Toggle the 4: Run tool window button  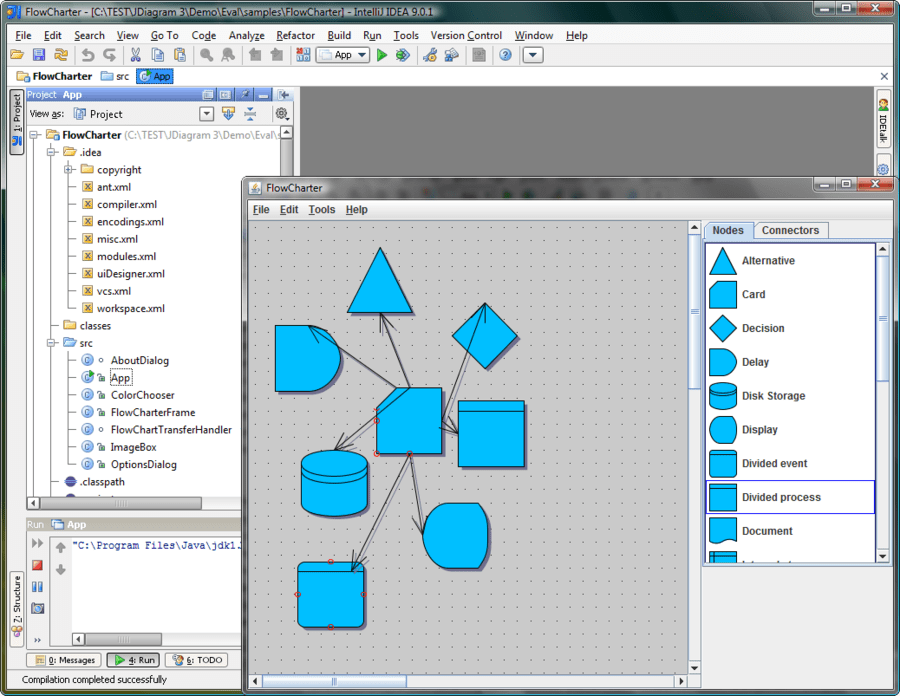[x=134, y=660]
